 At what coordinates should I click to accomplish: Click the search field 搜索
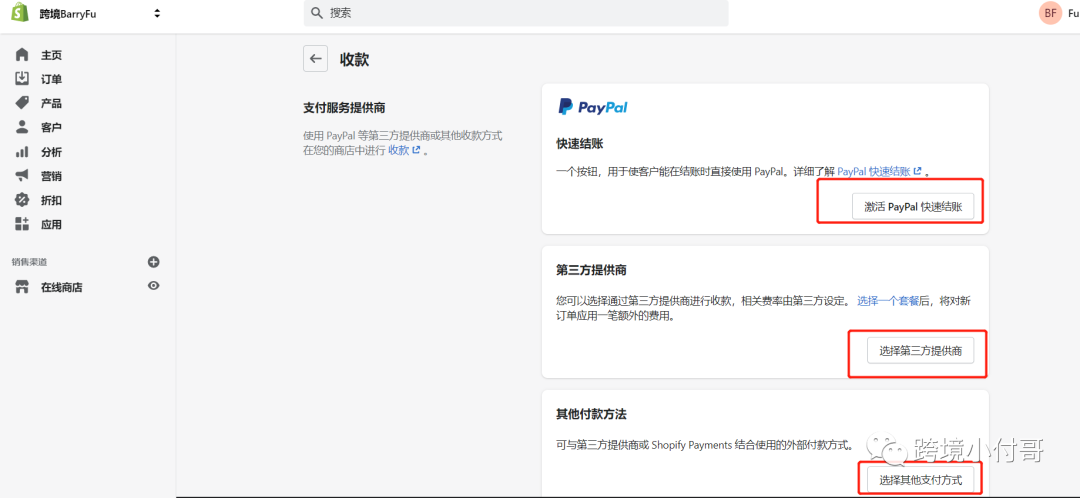(516, 13)
